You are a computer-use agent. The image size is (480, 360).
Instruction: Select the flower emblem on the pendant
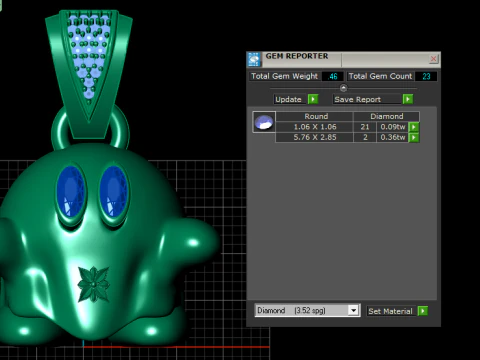[x=93, y=284]
